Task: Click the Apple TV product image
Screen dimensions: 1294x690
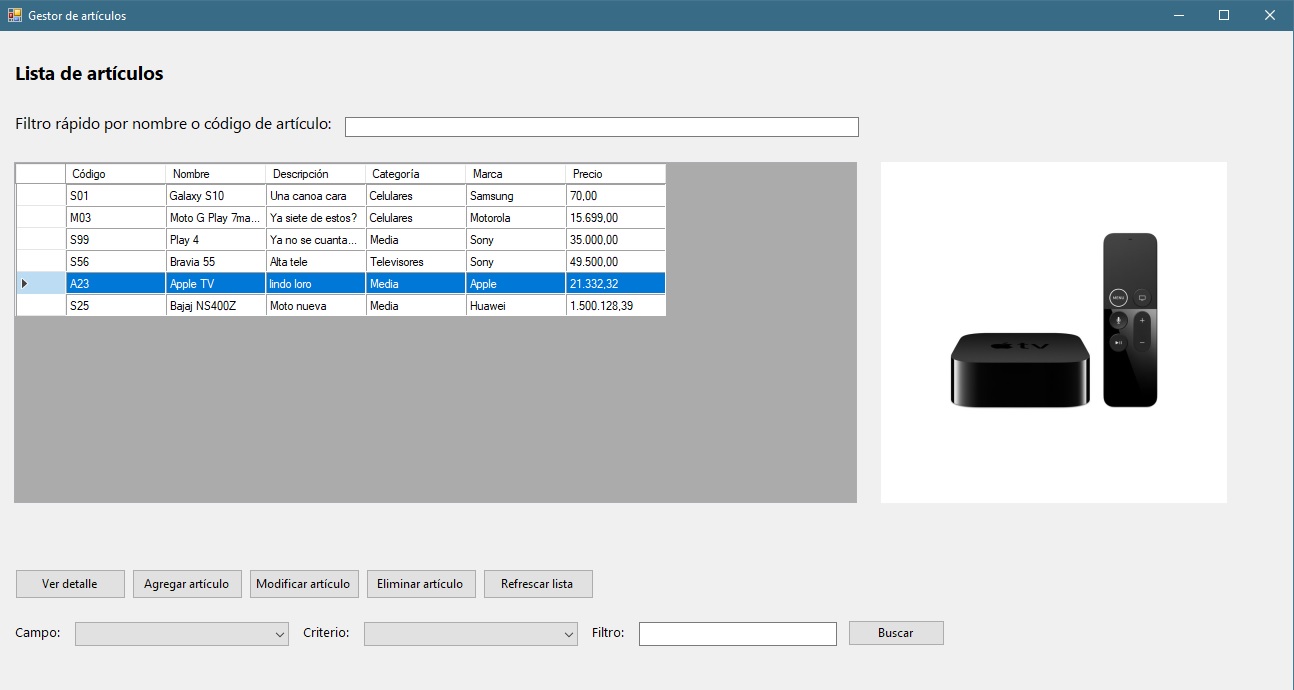Action: pos(1054,332)
